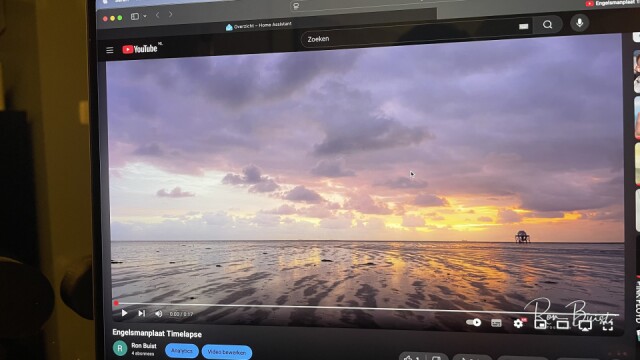Skip to the next video

click(x=141, y=313)
